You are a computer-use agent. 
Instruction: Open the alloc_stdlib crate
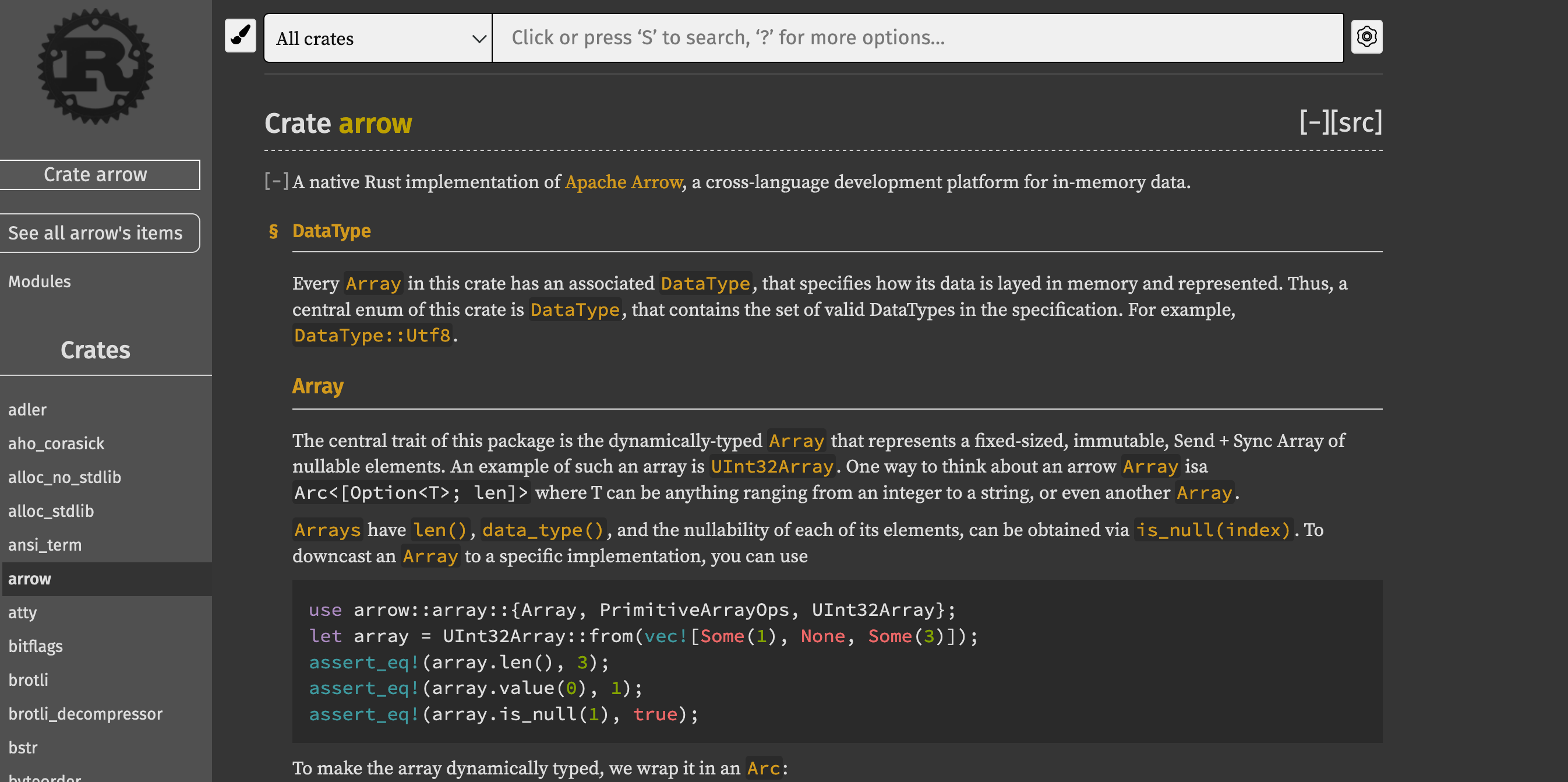pyautogui.click(x=106, y=511)
